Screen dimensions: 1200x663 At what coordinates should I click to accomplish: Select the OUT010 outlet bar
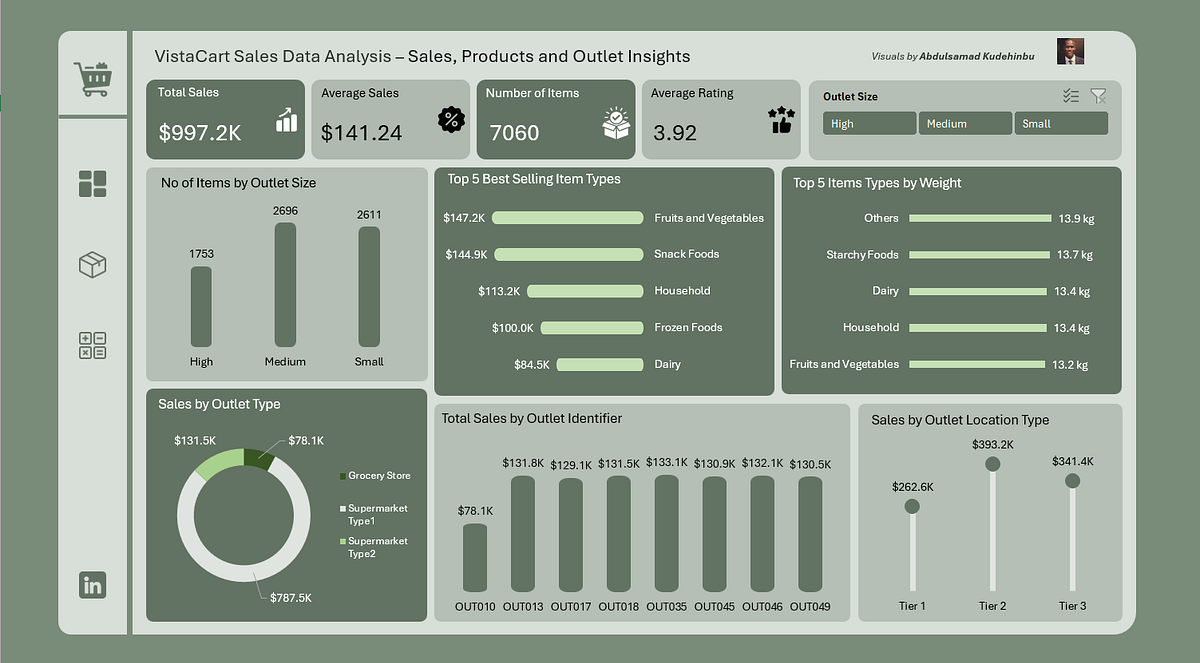(x=475, y=557)
